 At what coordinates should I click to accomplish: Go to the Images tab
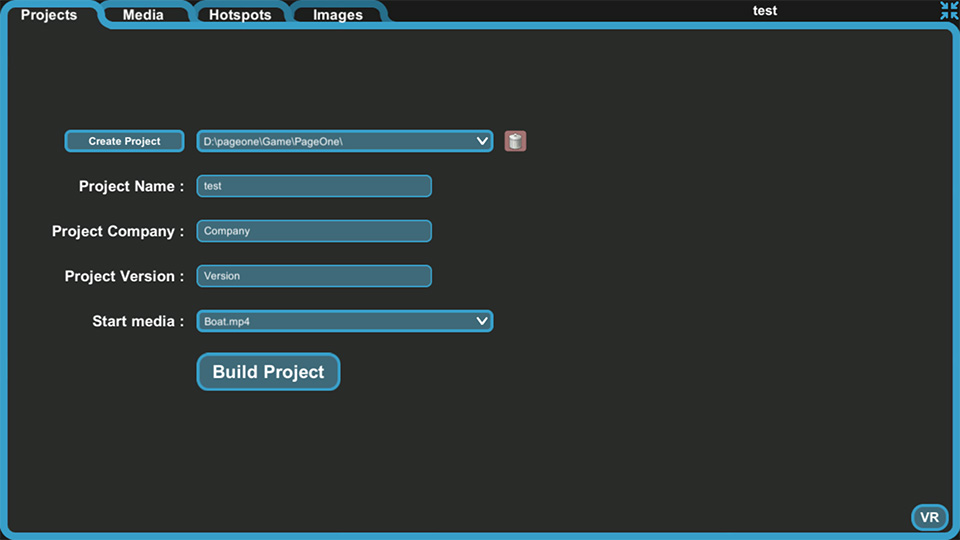pyautogui.click(x=338, y=15)
